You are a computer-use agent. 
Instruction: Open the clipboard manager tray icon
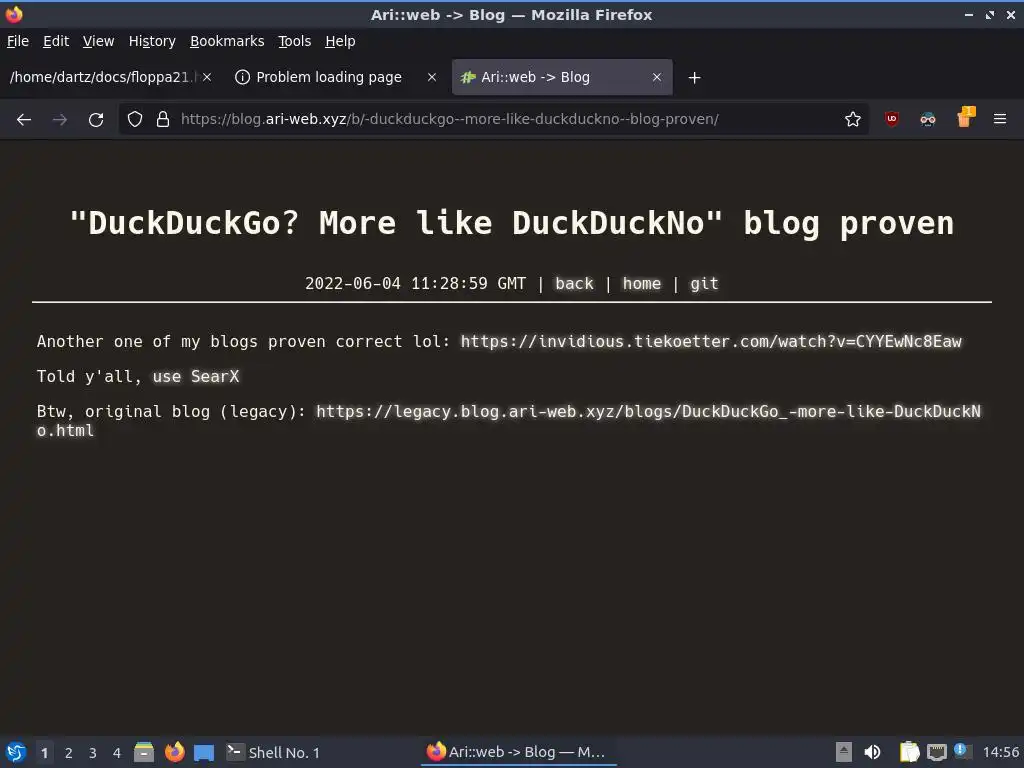point(908,752)
